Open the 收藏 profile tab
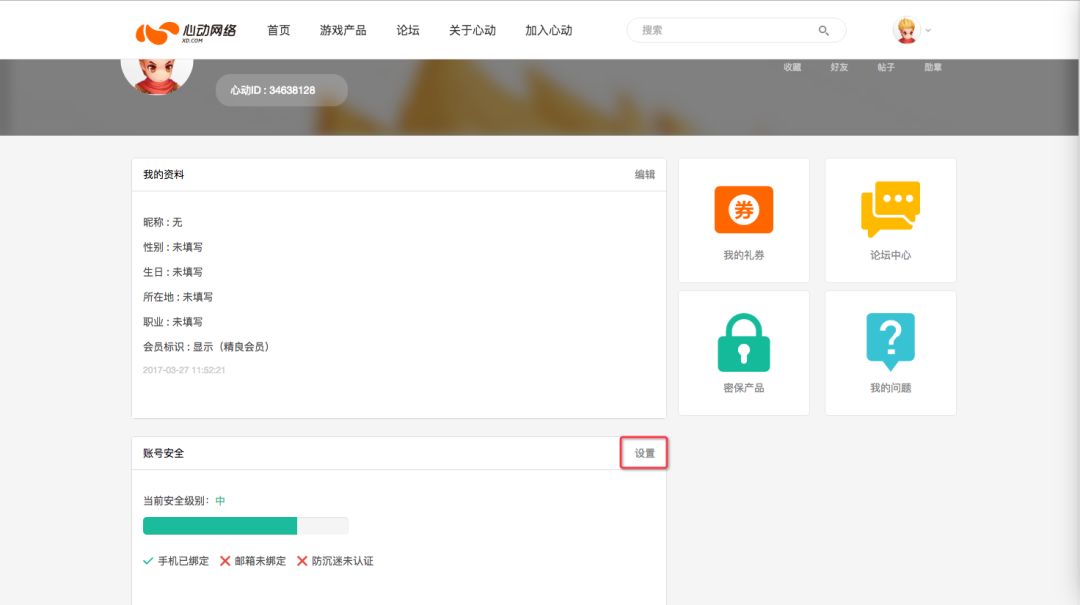 (x=792, y=67)
